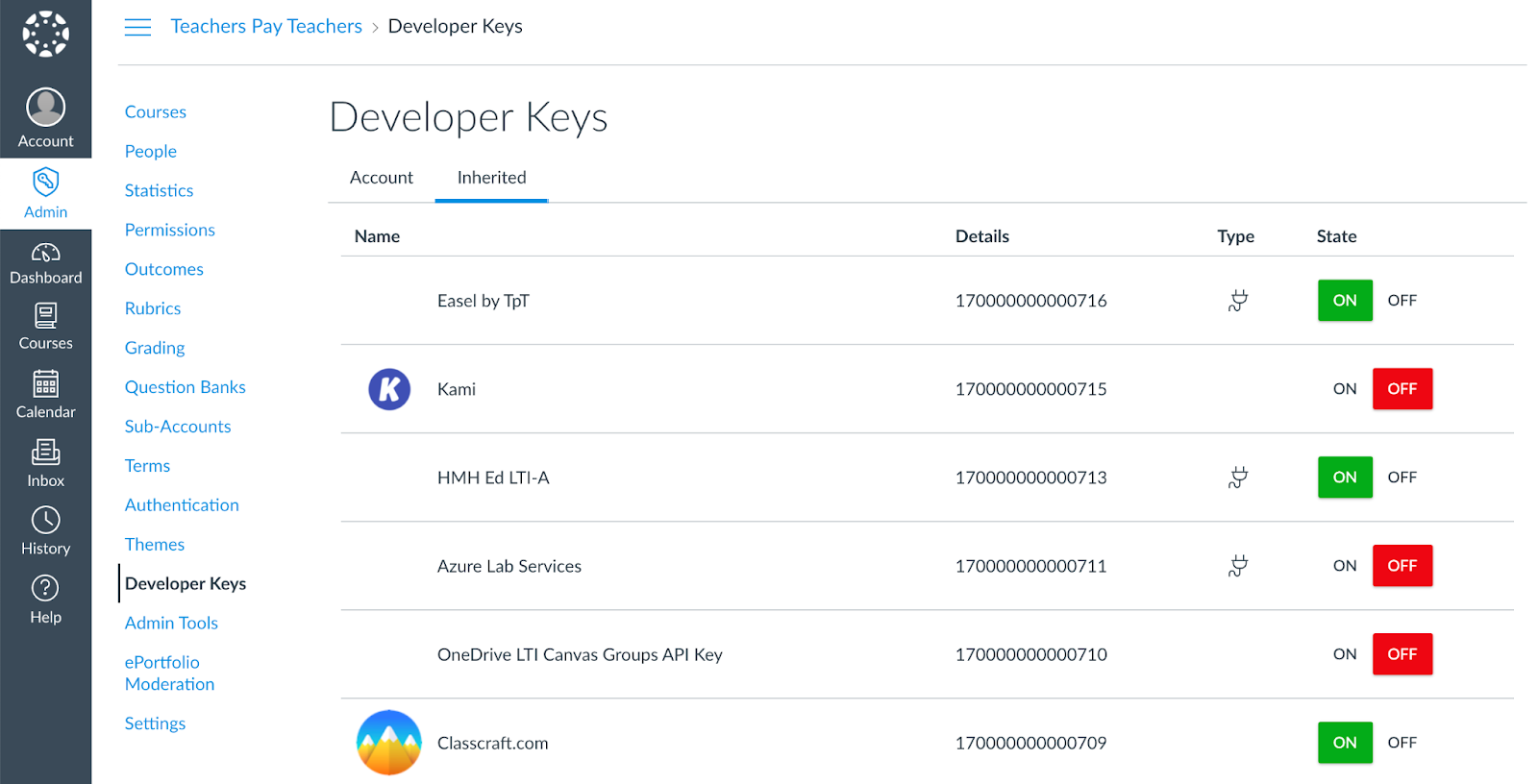
Task: Open the Admin Tools link
Action: [171, 624]
